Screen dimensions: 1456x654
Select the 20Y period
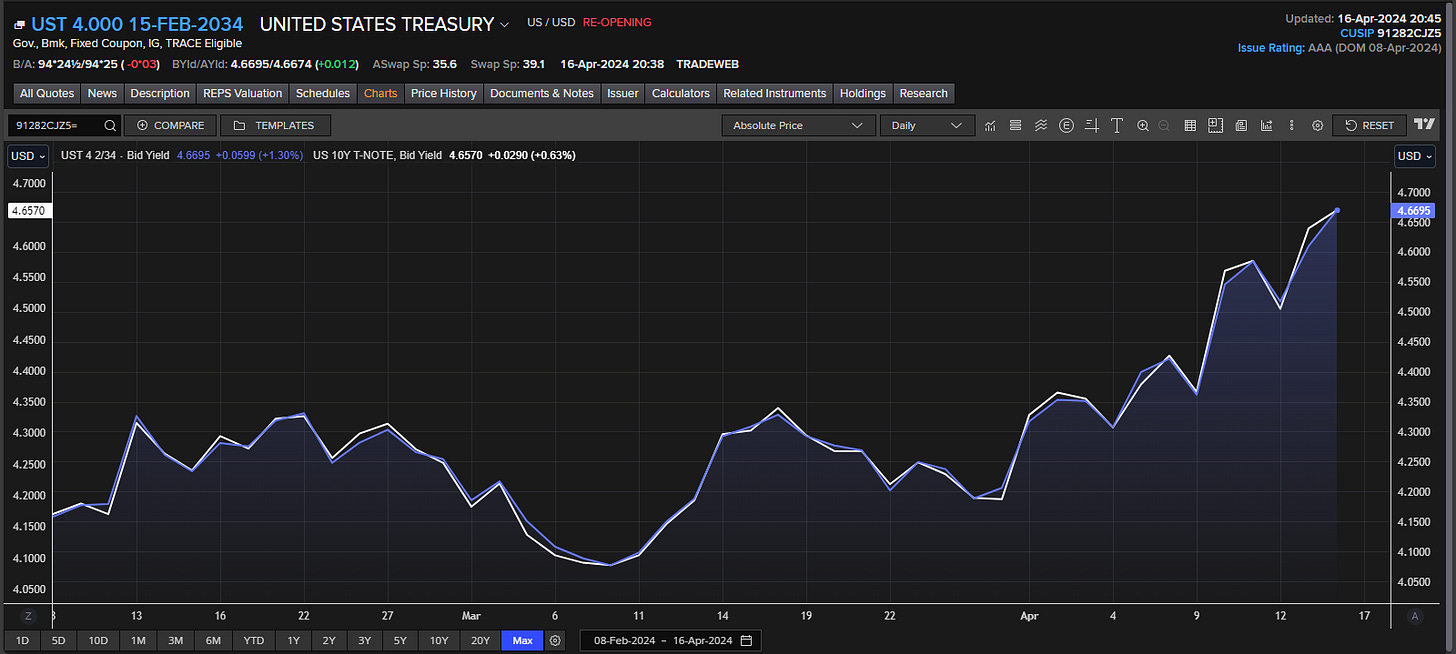point(480,640)
